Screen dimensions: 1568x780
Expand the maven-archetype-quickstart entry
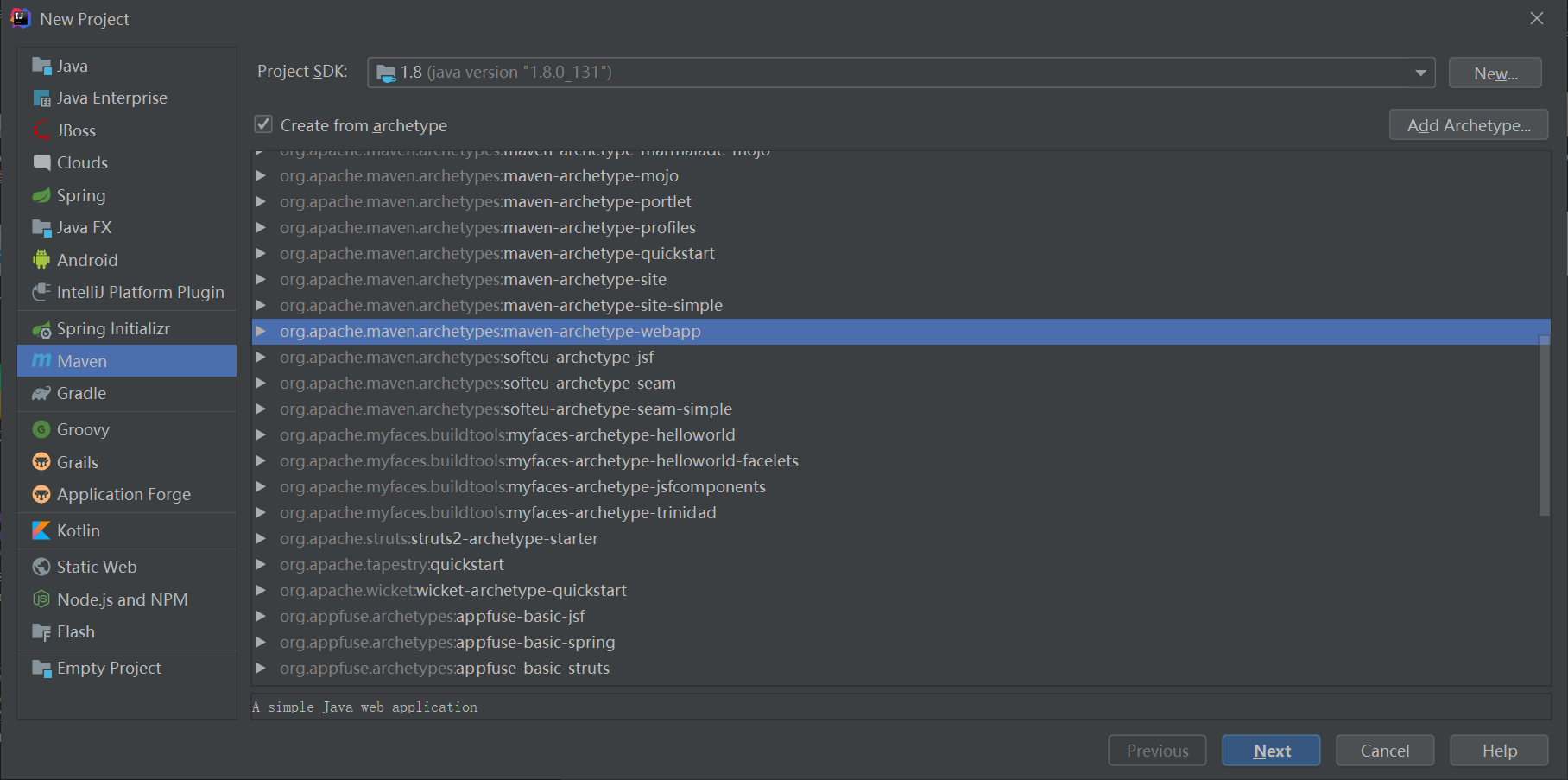point(261,253)
